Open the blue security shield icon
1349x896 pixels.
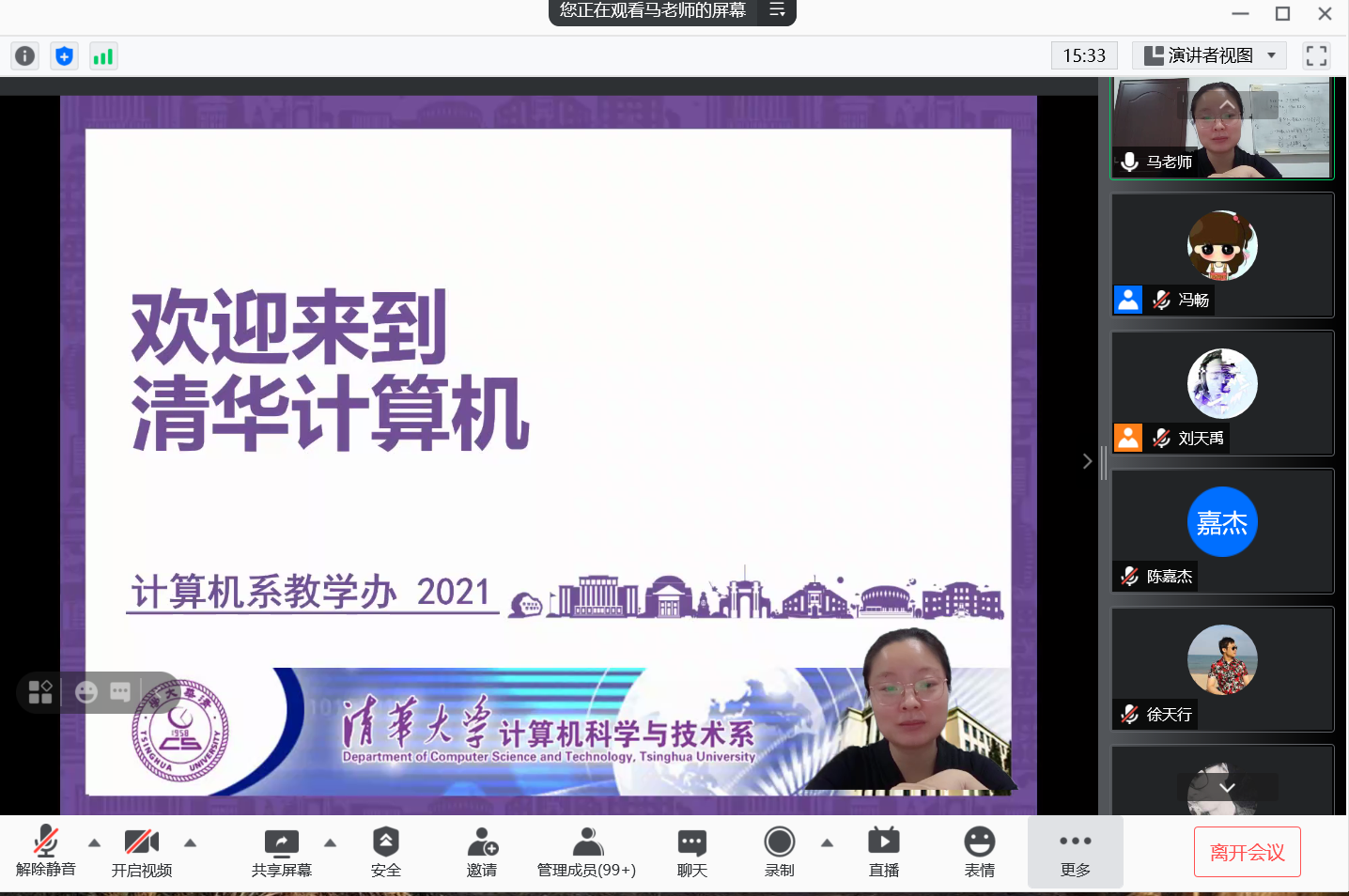[x=64, y=56]
